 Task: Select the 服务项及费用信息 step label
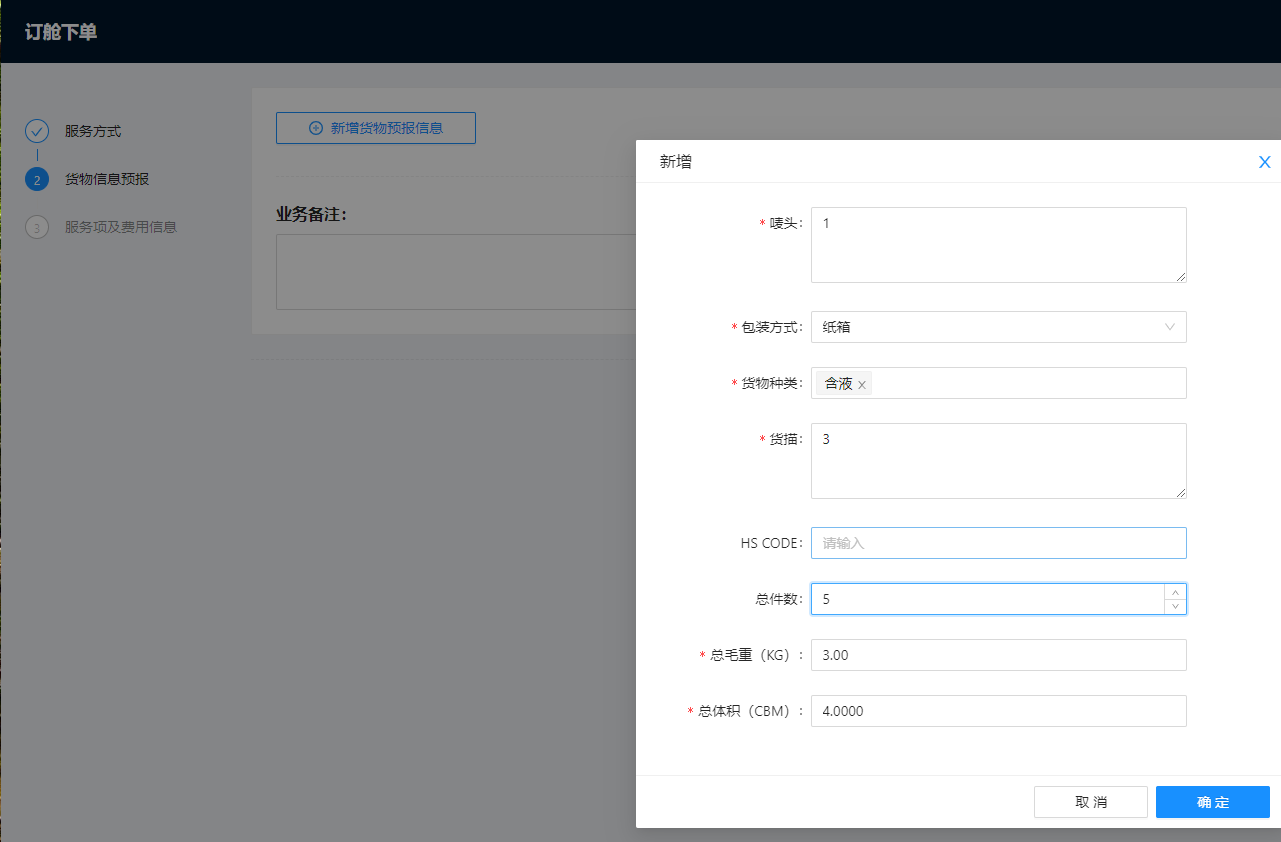[120, 227]
